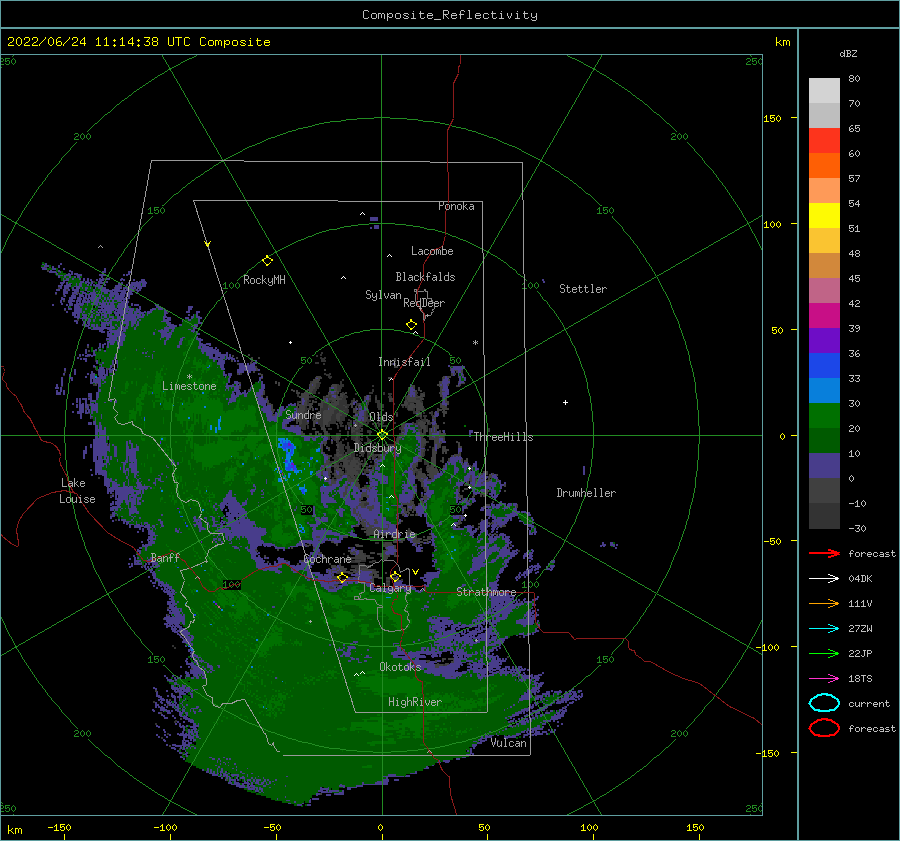This screenshot has width=900, height=841.
Task: Click the -150 bottom axis tick label
Action: (x=59, y=827)
